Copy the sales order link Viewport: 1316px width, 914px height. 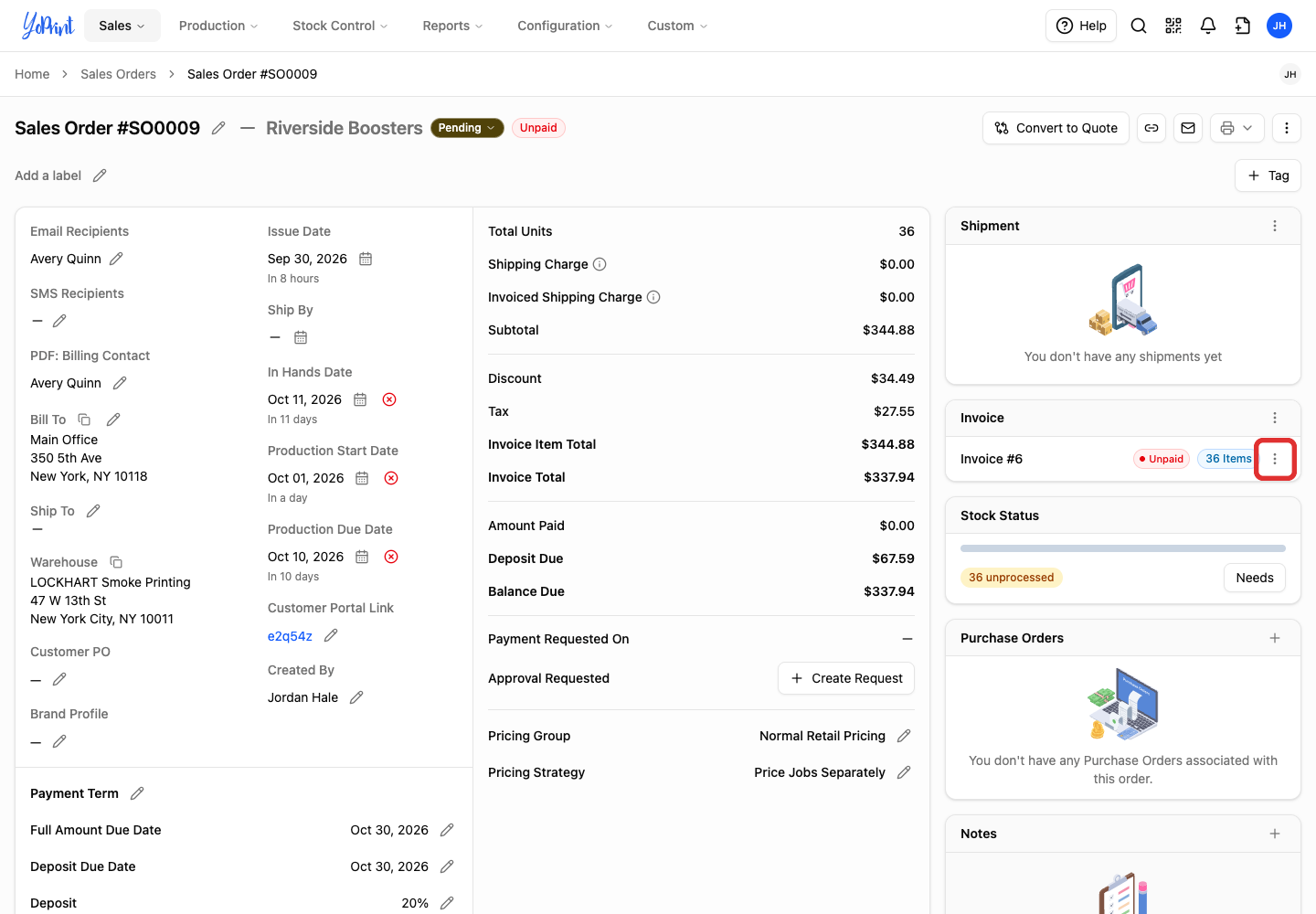(1151, 128)
